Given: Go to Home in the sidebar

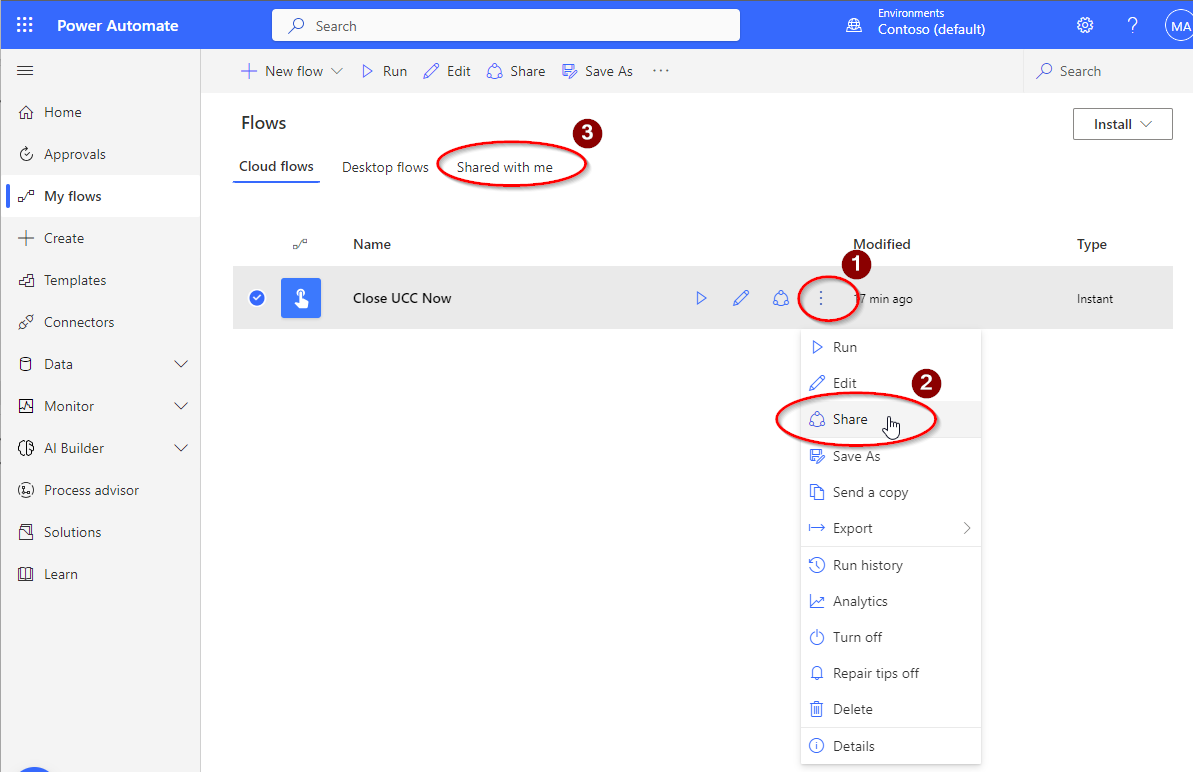Looking at the screenshot, I should pyautogui.click(x=100, y=113).
